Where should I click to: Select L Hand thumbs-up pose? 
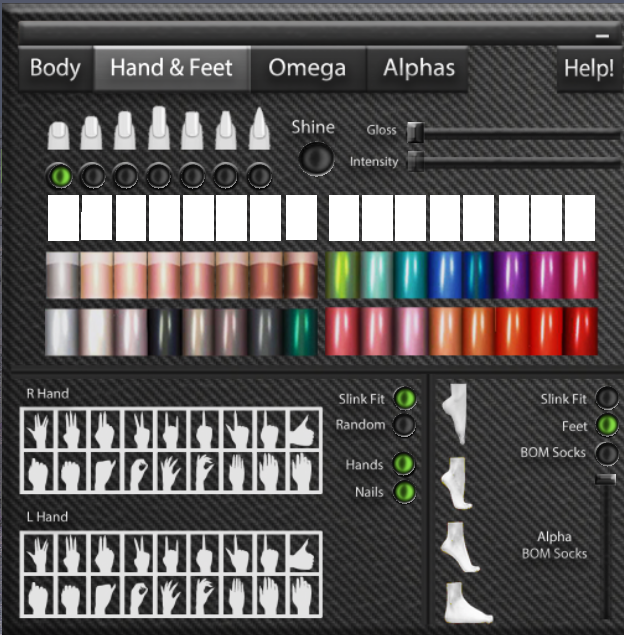pos(303,553)
